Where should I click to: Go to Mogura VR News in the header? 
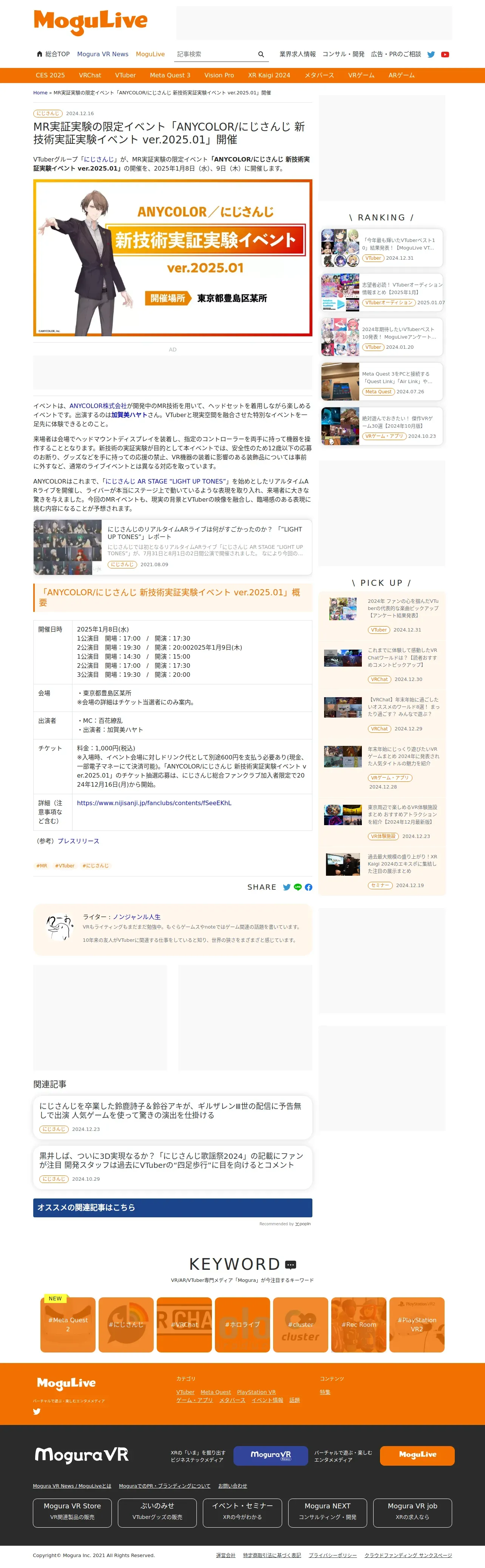102,54
